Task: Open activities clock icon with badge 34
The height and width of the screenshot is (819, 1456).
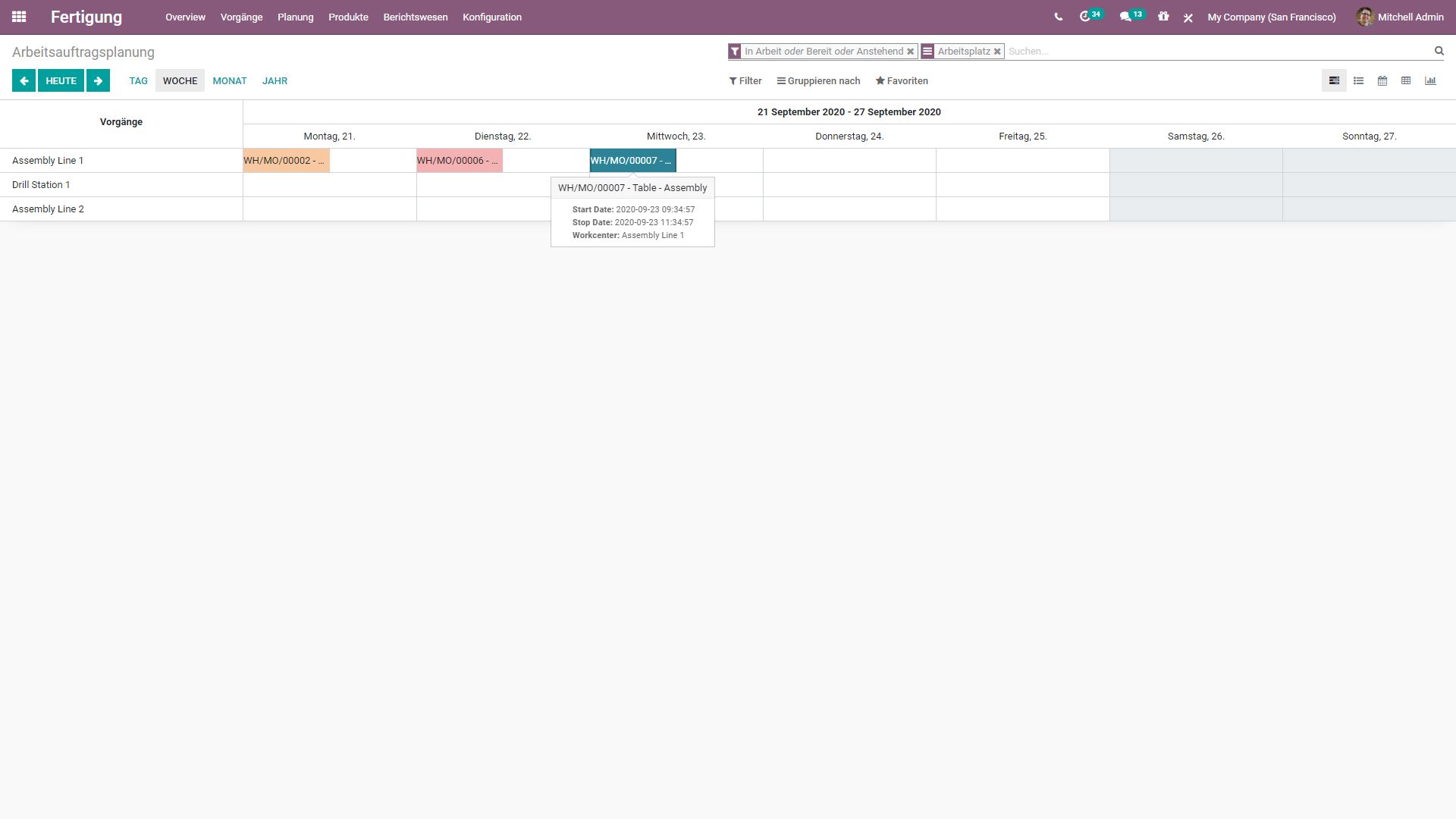Action: click(1085, 17)
